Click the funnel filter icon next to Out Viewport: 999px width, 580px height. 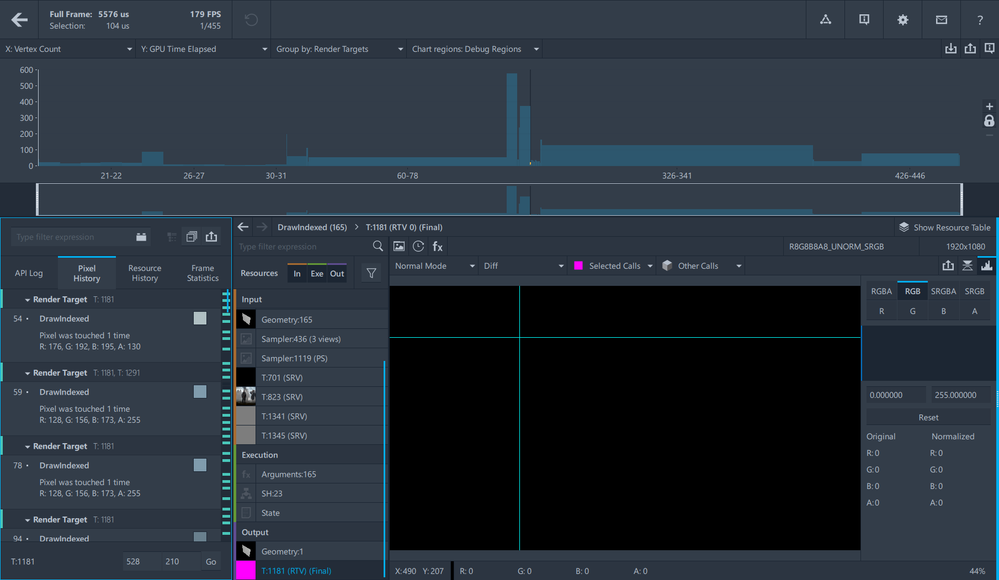(371, 273)
